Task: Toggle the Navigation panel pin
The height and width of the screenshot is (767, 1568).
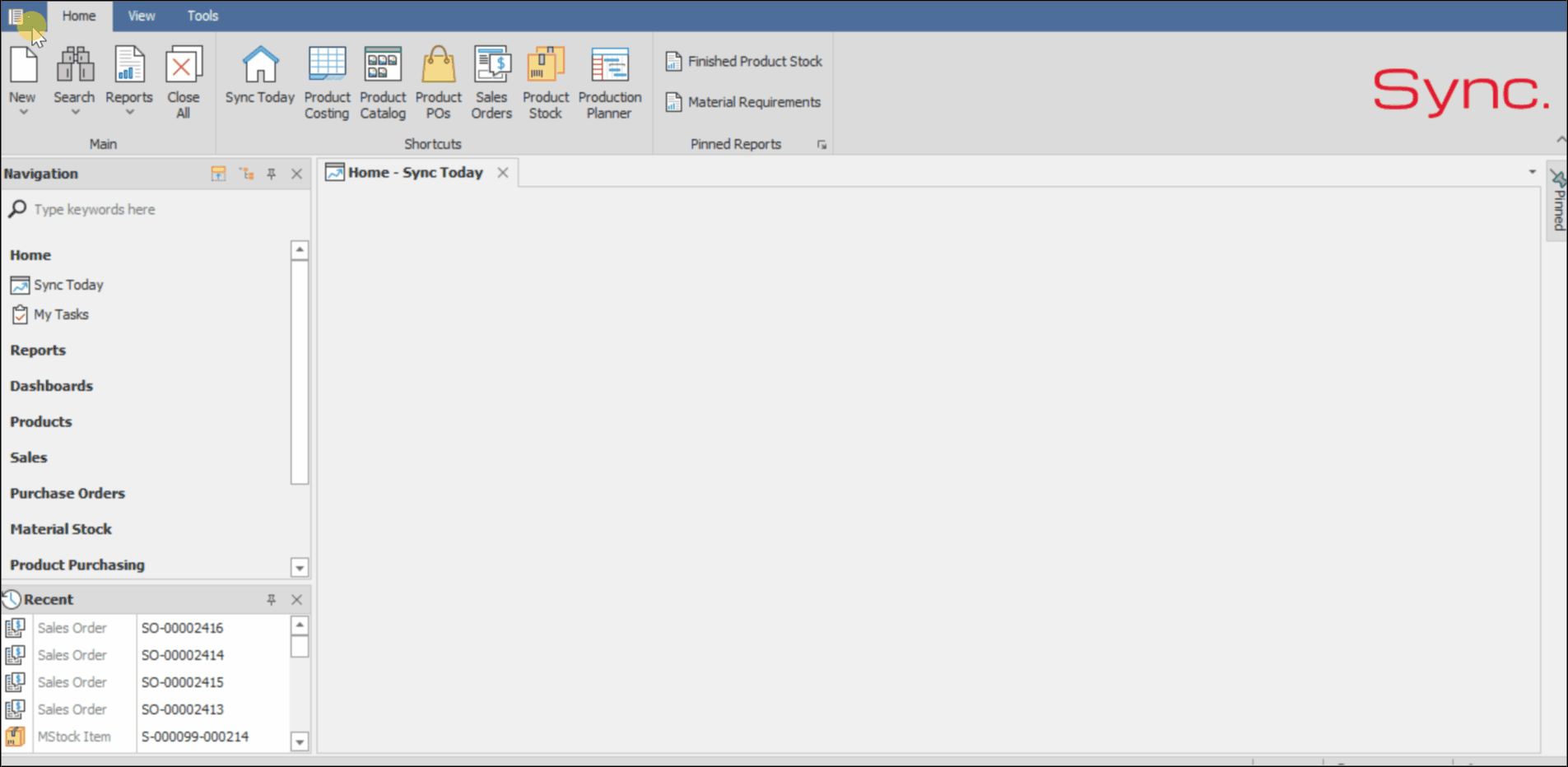Action: [x=272, y=174]
